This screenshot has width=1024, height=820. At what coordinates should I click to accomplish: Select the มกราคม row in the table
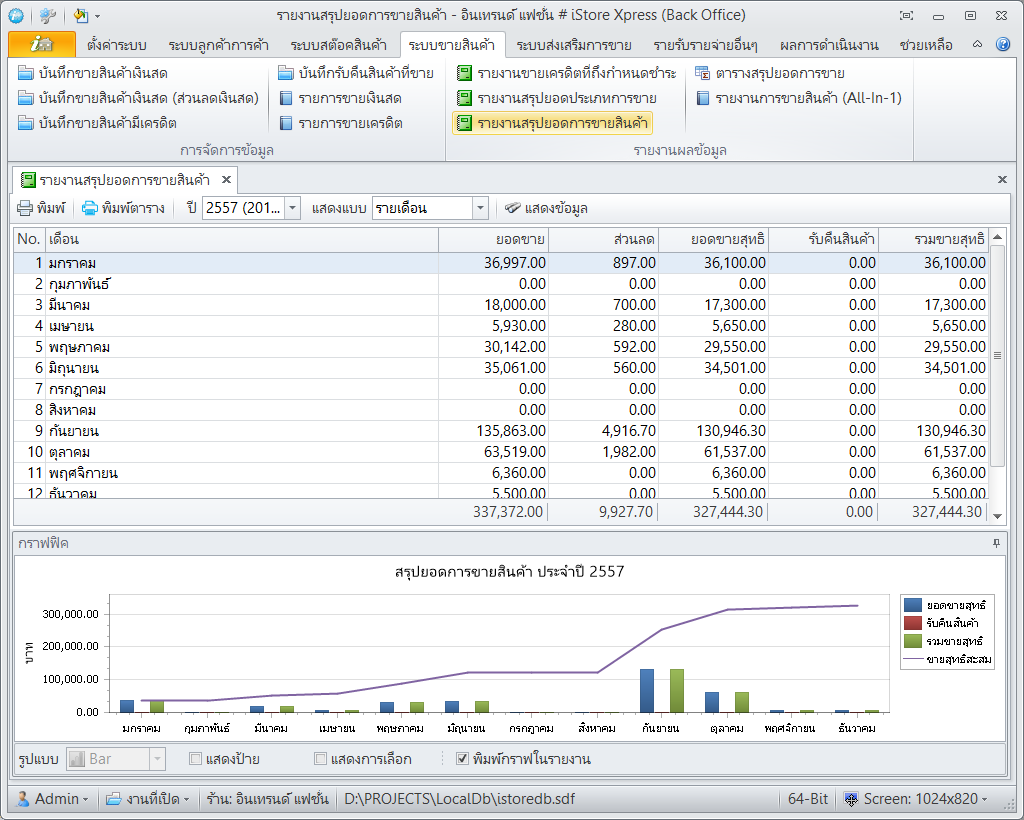[501, 263]
